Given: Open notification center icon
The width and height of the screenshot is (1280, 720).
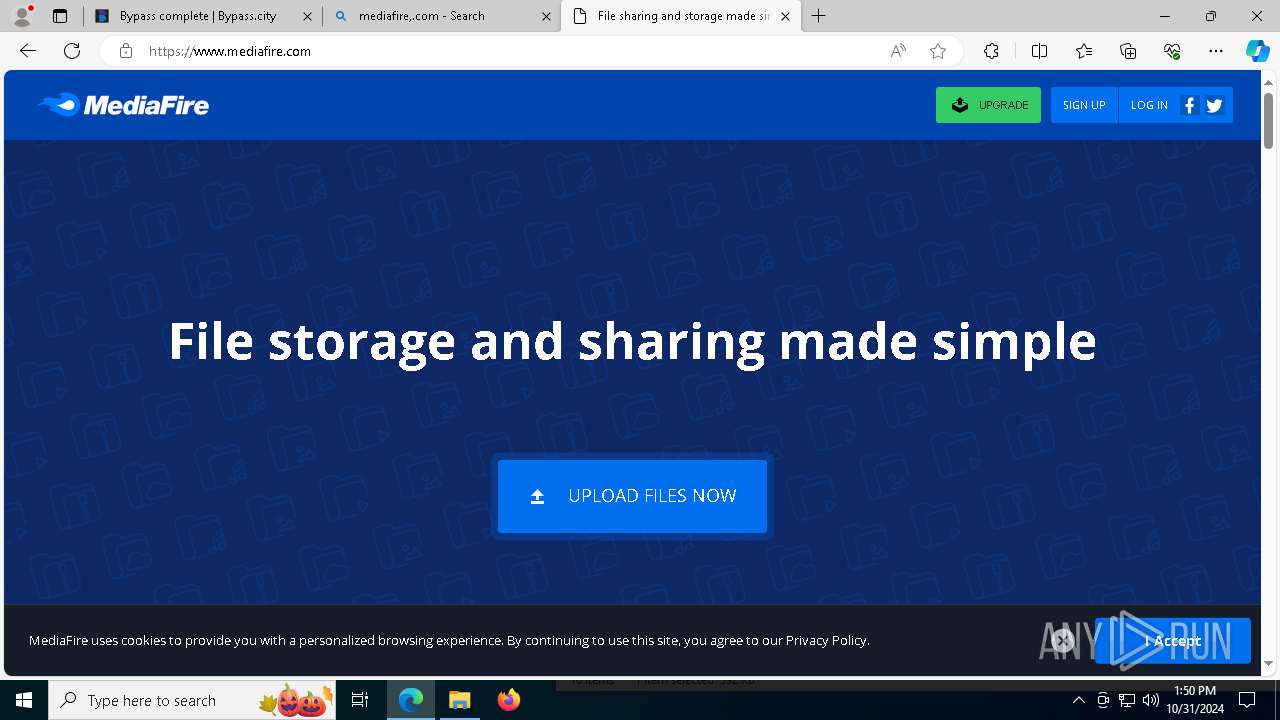Looking at the screenshot, I should [x=1247, y=700].
